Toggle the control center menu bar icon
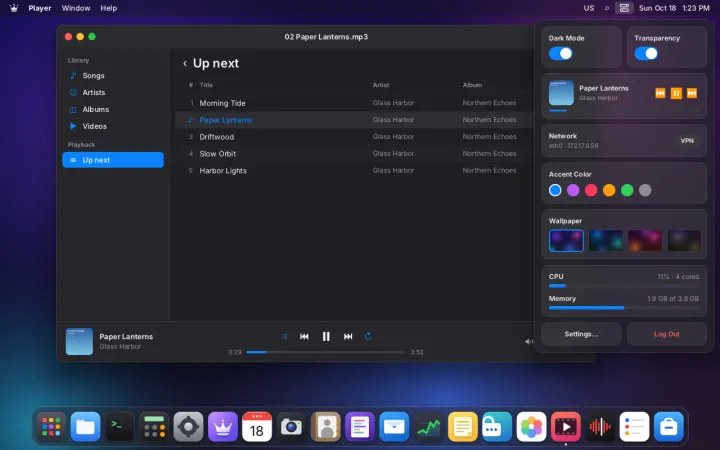This screenshot has height=450, width=720. pyautogui.click(x=624, y=8)
